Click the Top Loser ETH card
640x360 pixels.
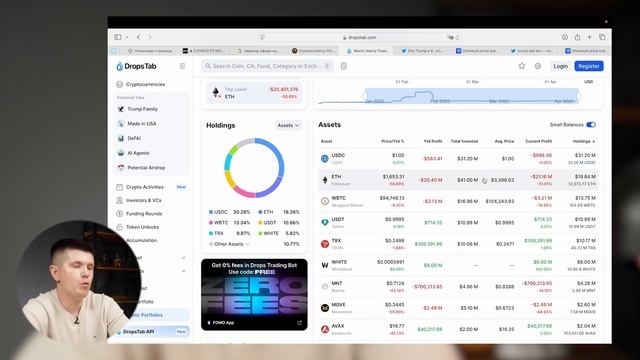(254, 93)
